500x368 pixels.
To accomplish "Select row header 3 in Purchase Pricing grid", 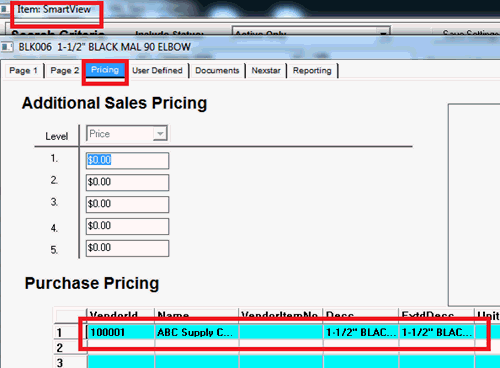I will tap(70, 362).
